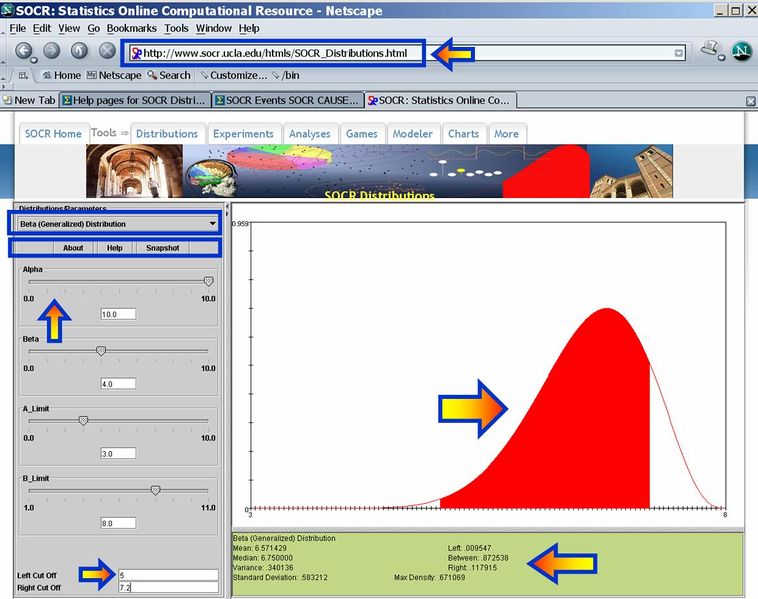
Task: Click the Beta slider thumb
Action: [x=101, y=351]
